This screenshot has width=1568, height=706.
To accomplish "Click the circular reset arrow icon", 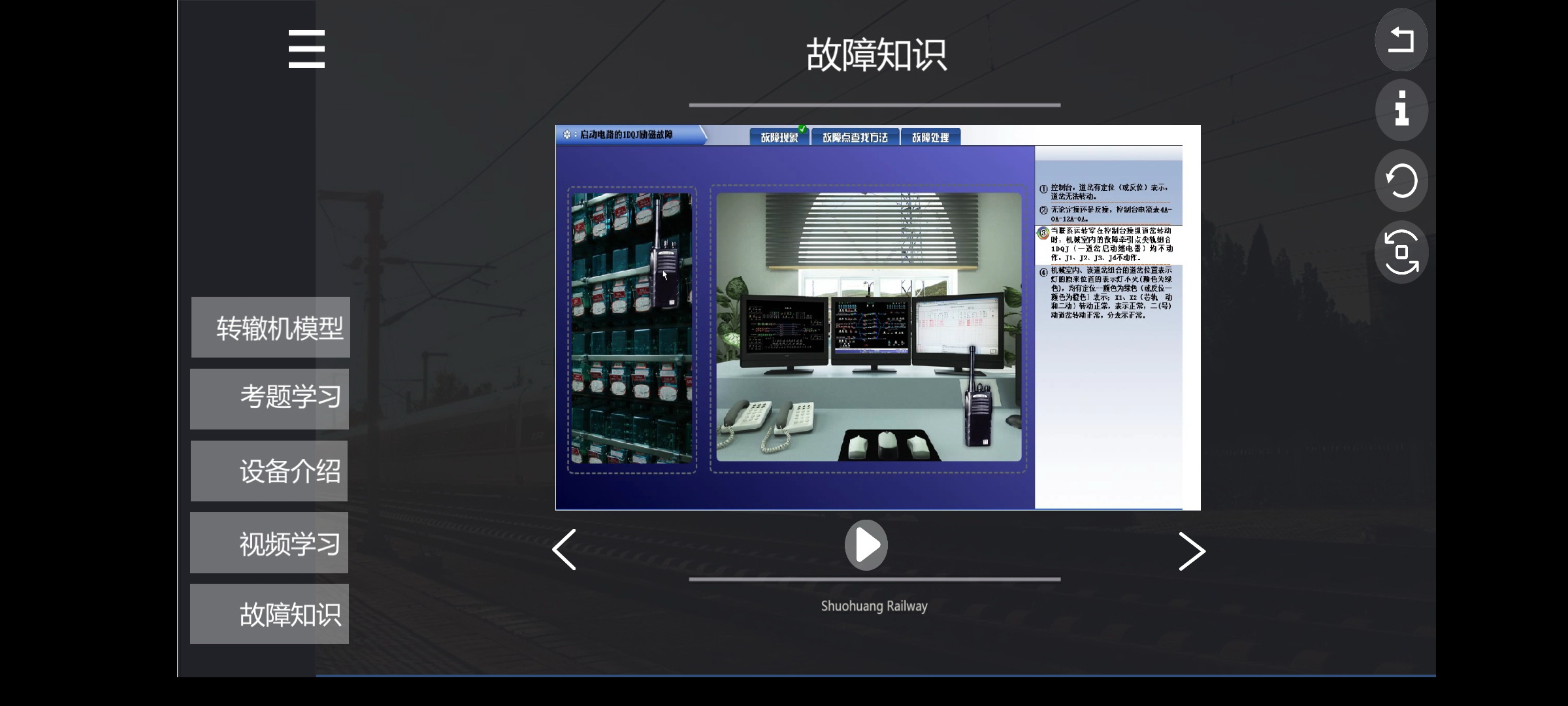I will (x=1401, y=181).
